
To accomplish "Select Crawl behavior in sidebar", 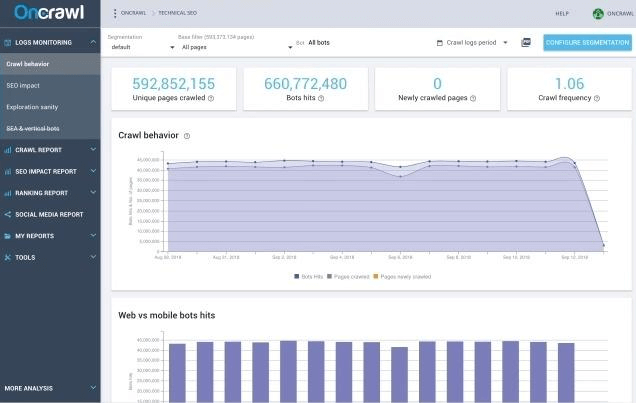I will point(50,64).
